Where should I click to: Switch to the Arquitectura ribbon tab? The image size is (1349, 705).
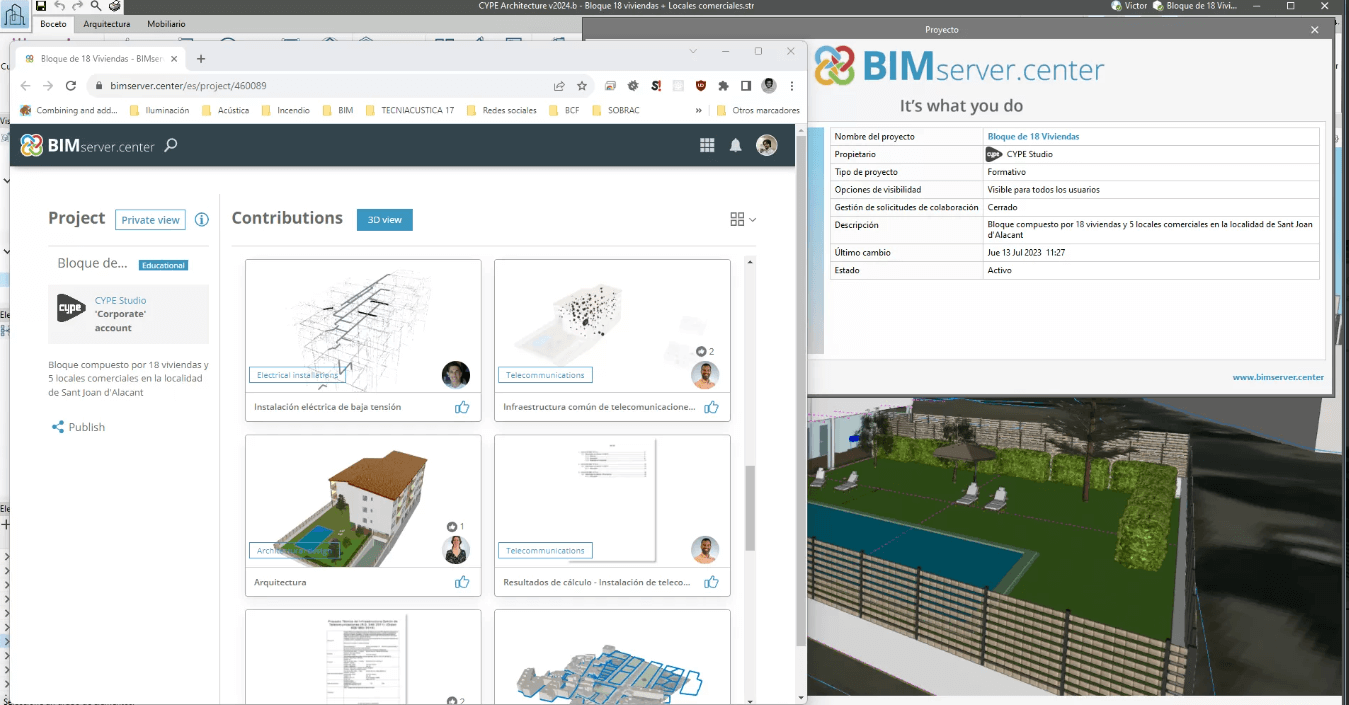[x=106, y=24]
